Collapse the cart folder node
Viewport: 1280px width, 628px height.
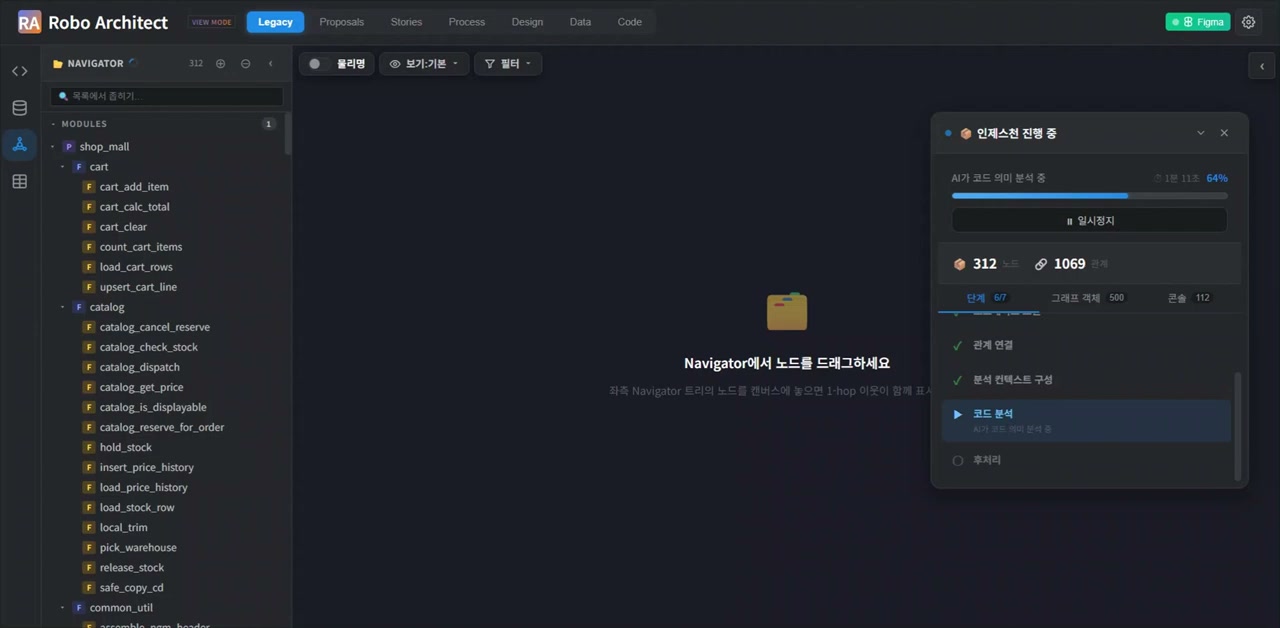pos(63,167)
